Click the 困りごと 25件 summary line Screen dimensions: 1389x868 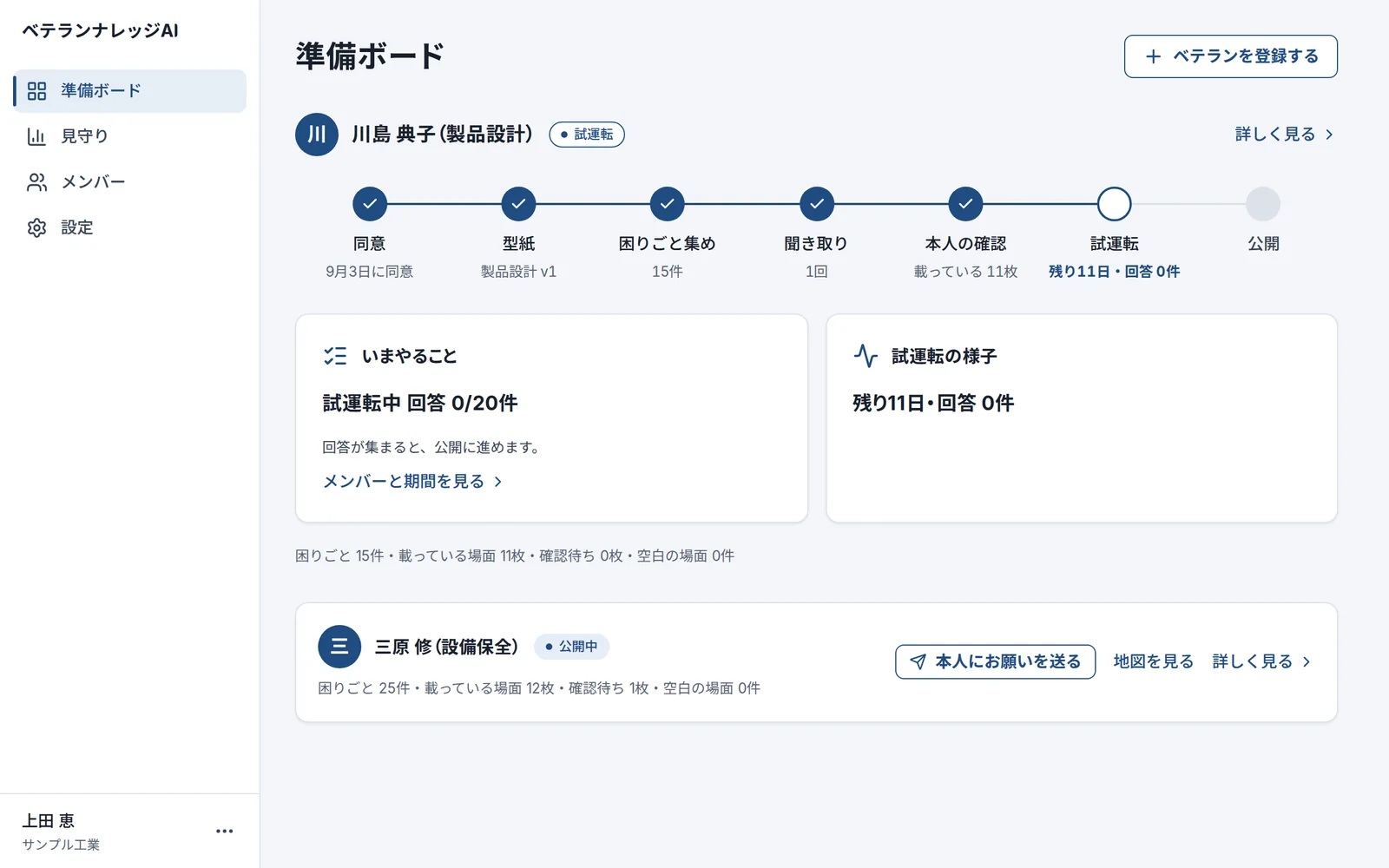[x=539, y=688]
